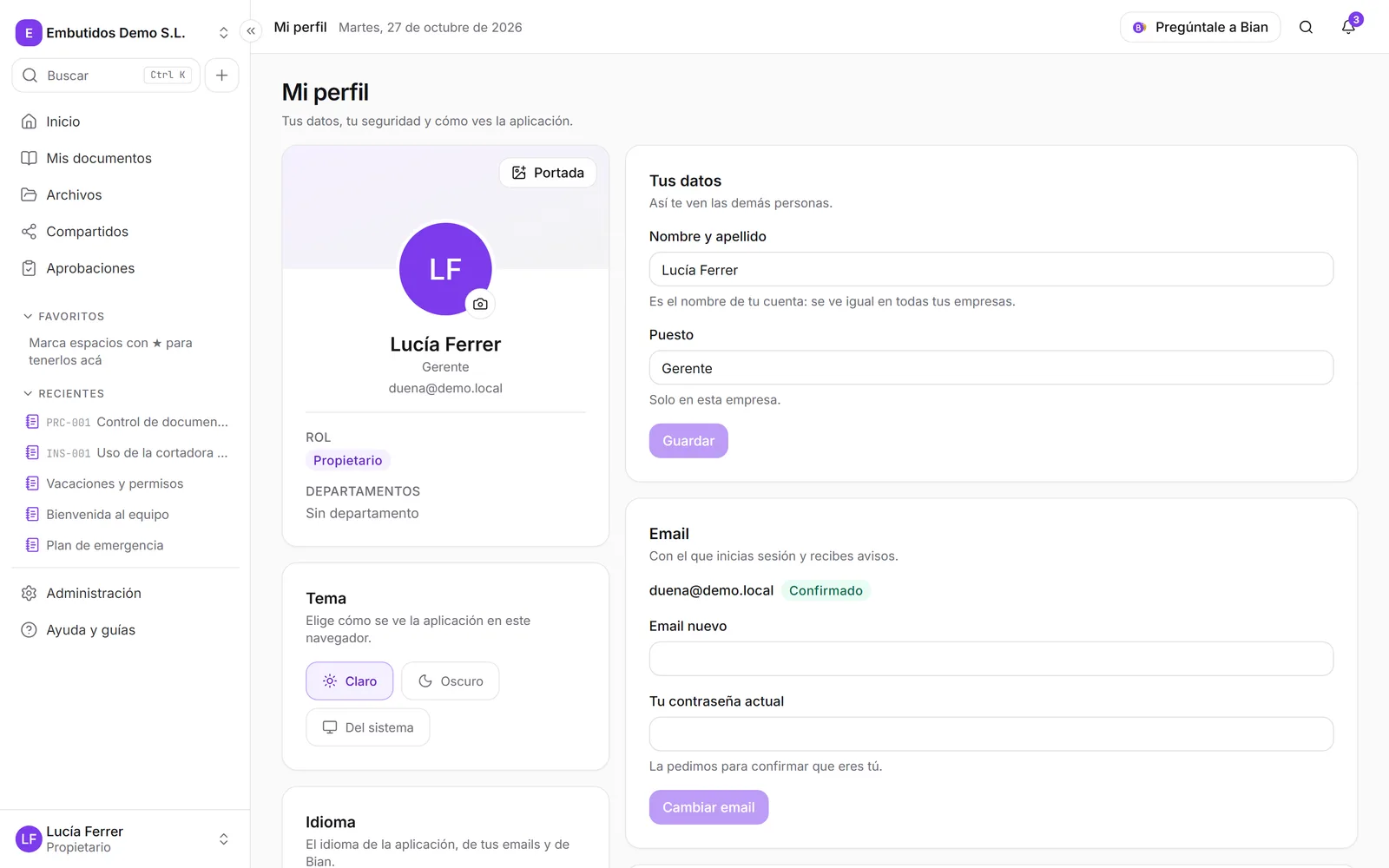Change avatar photo using camera icon

point(480,304)
